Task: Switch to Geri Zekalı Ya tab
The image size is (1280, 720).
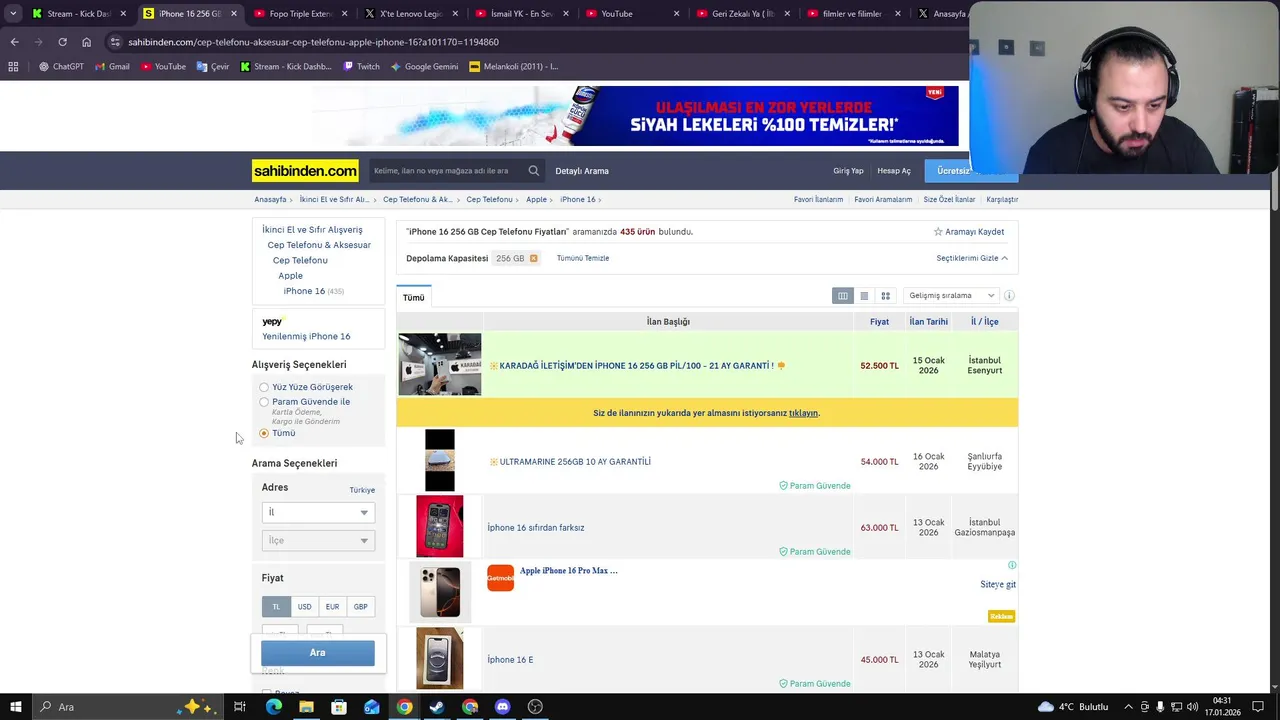Action: [742, 14]
